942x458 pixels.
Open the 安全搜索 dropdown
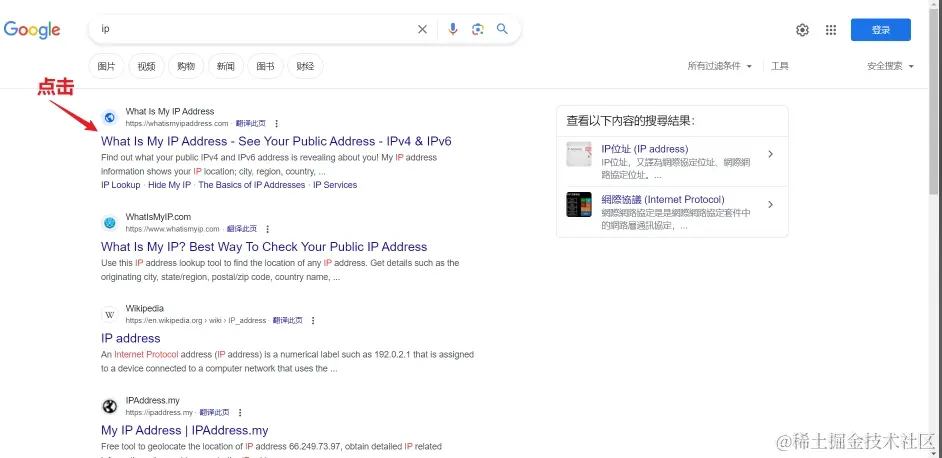coord(890,66)
